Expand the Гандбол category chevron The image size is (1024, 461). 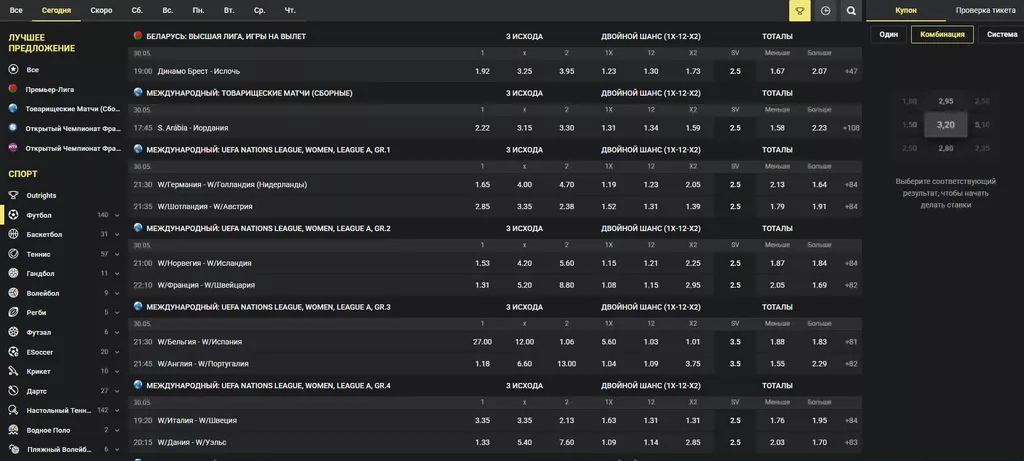click(x=117, y=274)
